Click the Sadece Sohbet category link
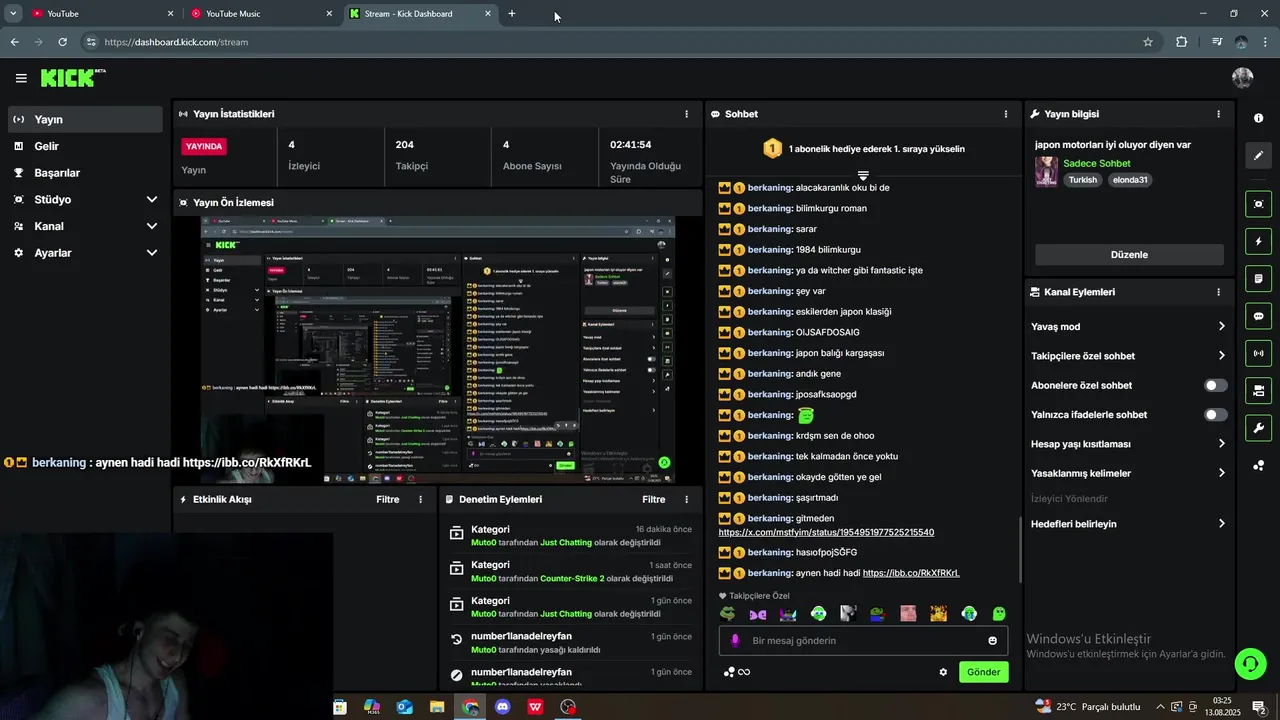 click(1097, 163)
